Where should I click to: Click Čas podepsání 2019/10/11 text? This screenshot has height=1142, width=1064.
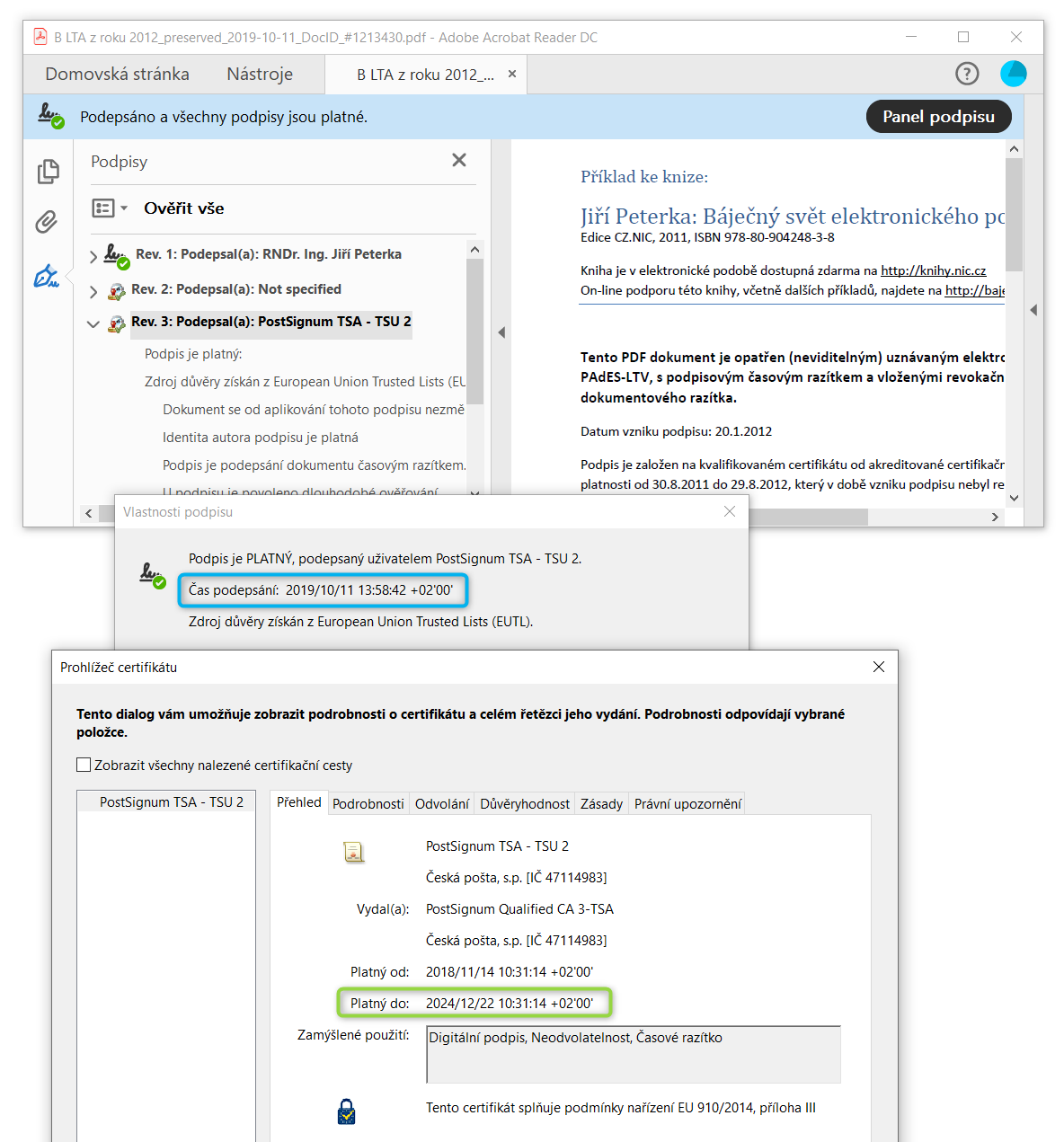coord(321,590)
